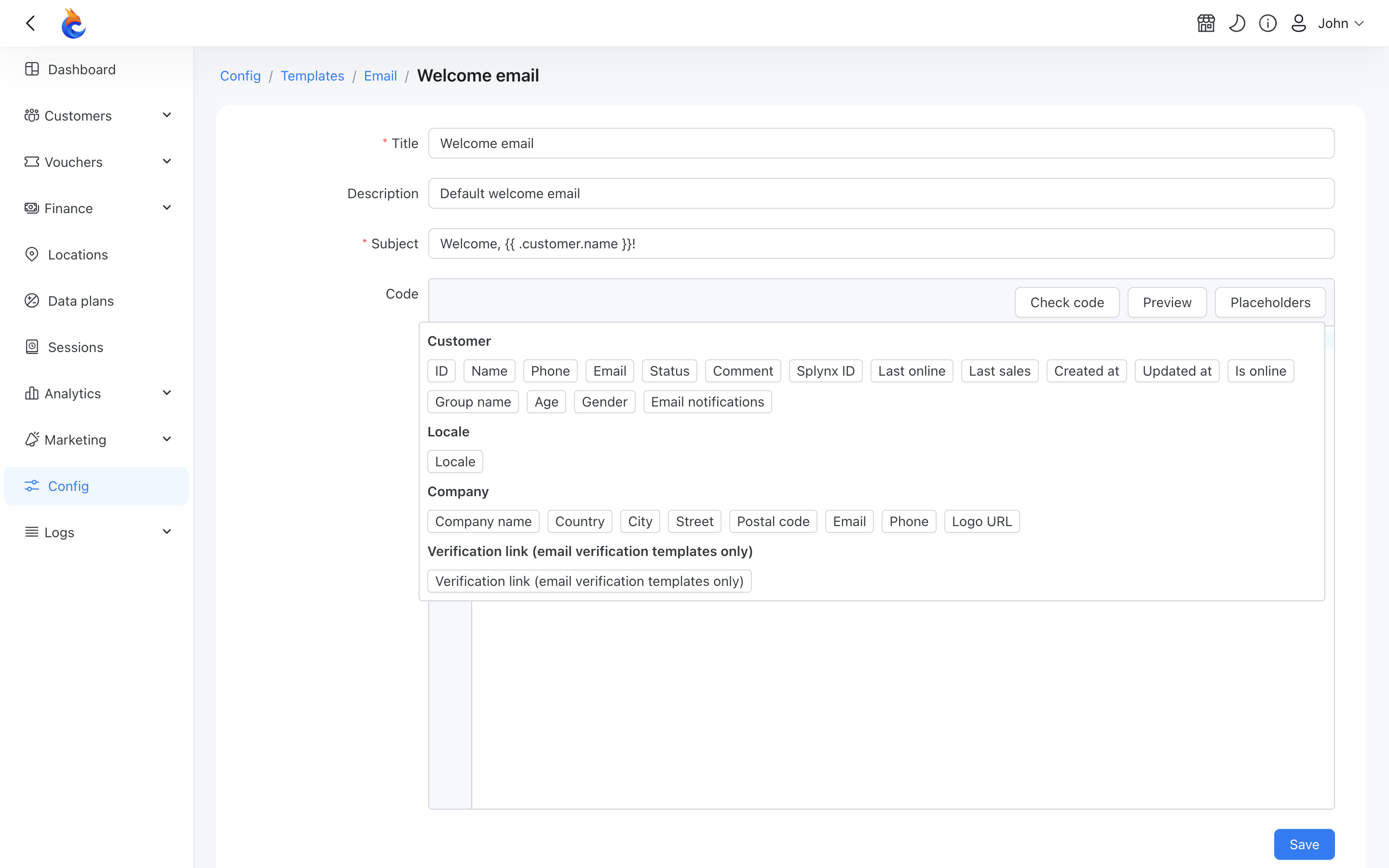Expand the Analytics menu chevron
The width and height of the screenshot is (1389, 868).
tap(167, 393)
